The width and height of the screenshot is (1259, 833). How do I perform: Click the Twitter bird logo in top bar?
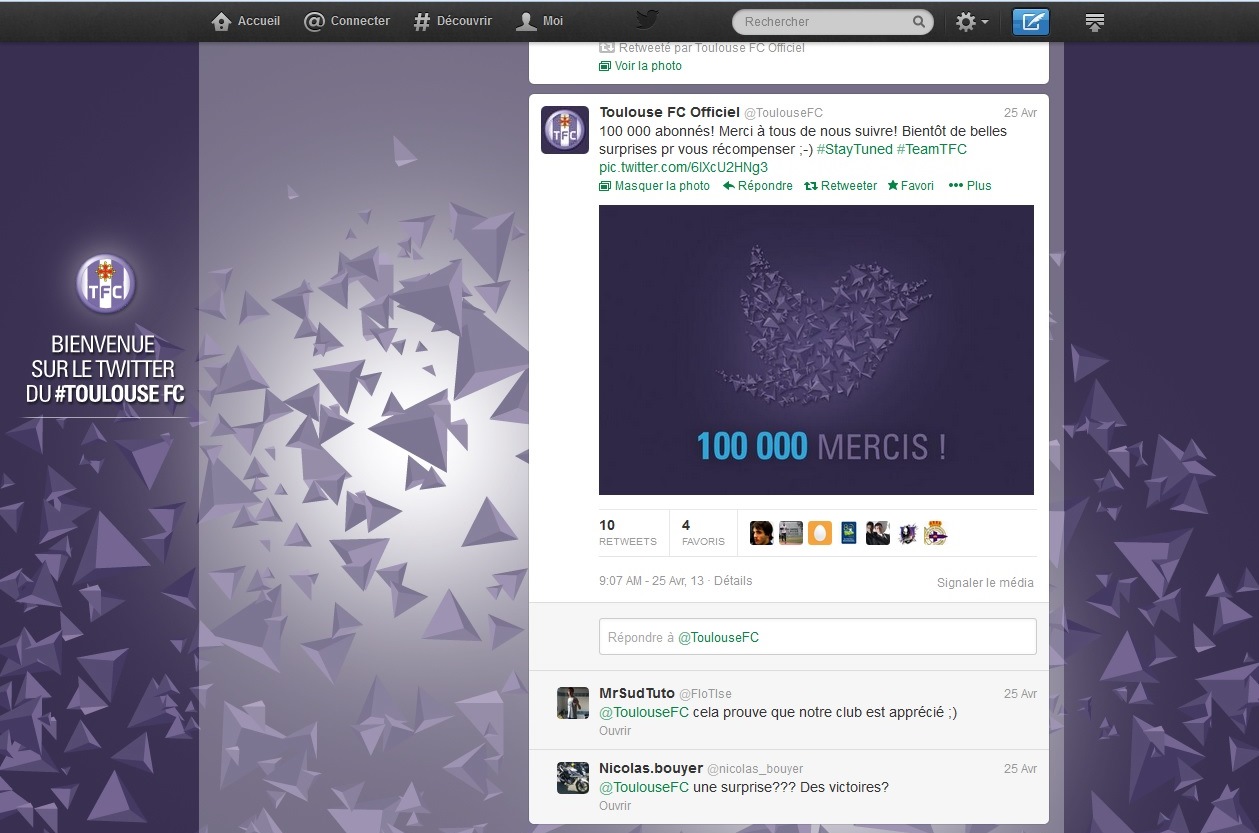[x=648, y=20]
